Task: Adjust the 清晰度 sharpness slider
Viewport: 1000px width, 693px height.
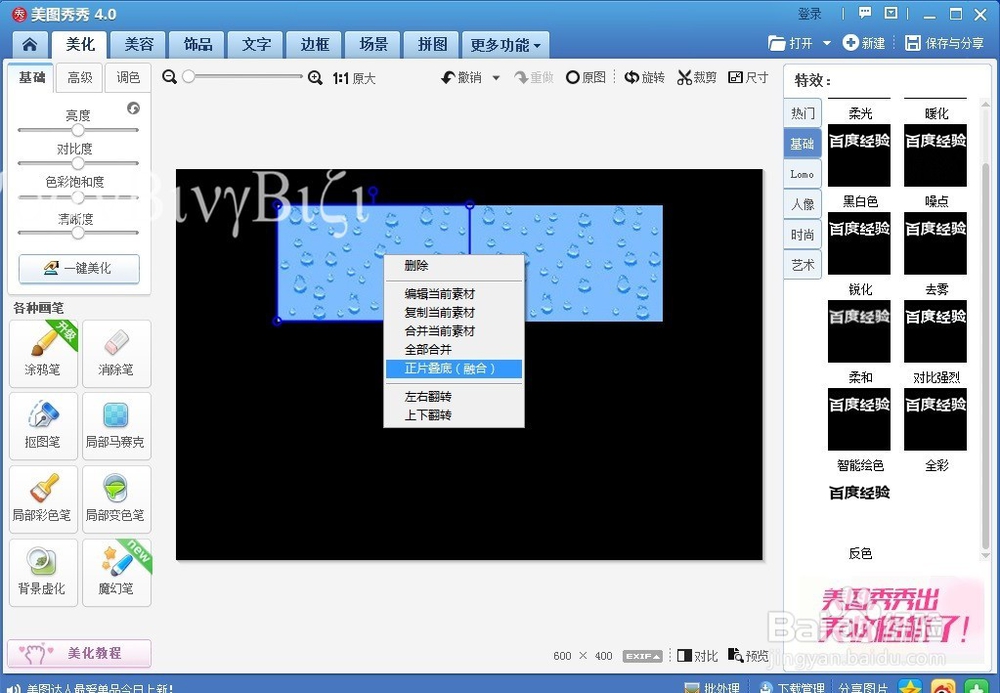Action: (x=78, y=233)
